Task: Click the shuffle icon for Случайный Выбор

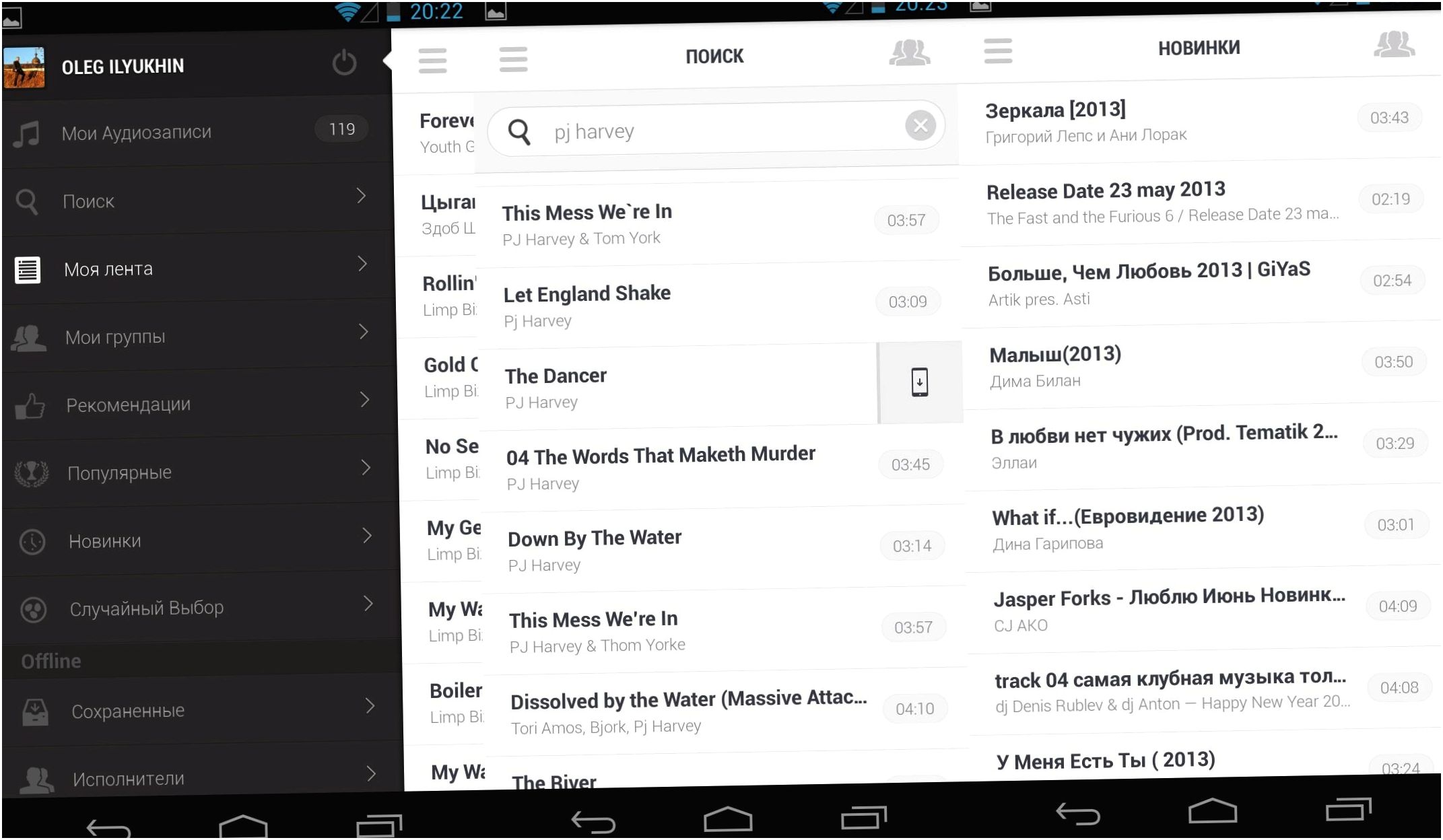Action: [x=34, y=610]
